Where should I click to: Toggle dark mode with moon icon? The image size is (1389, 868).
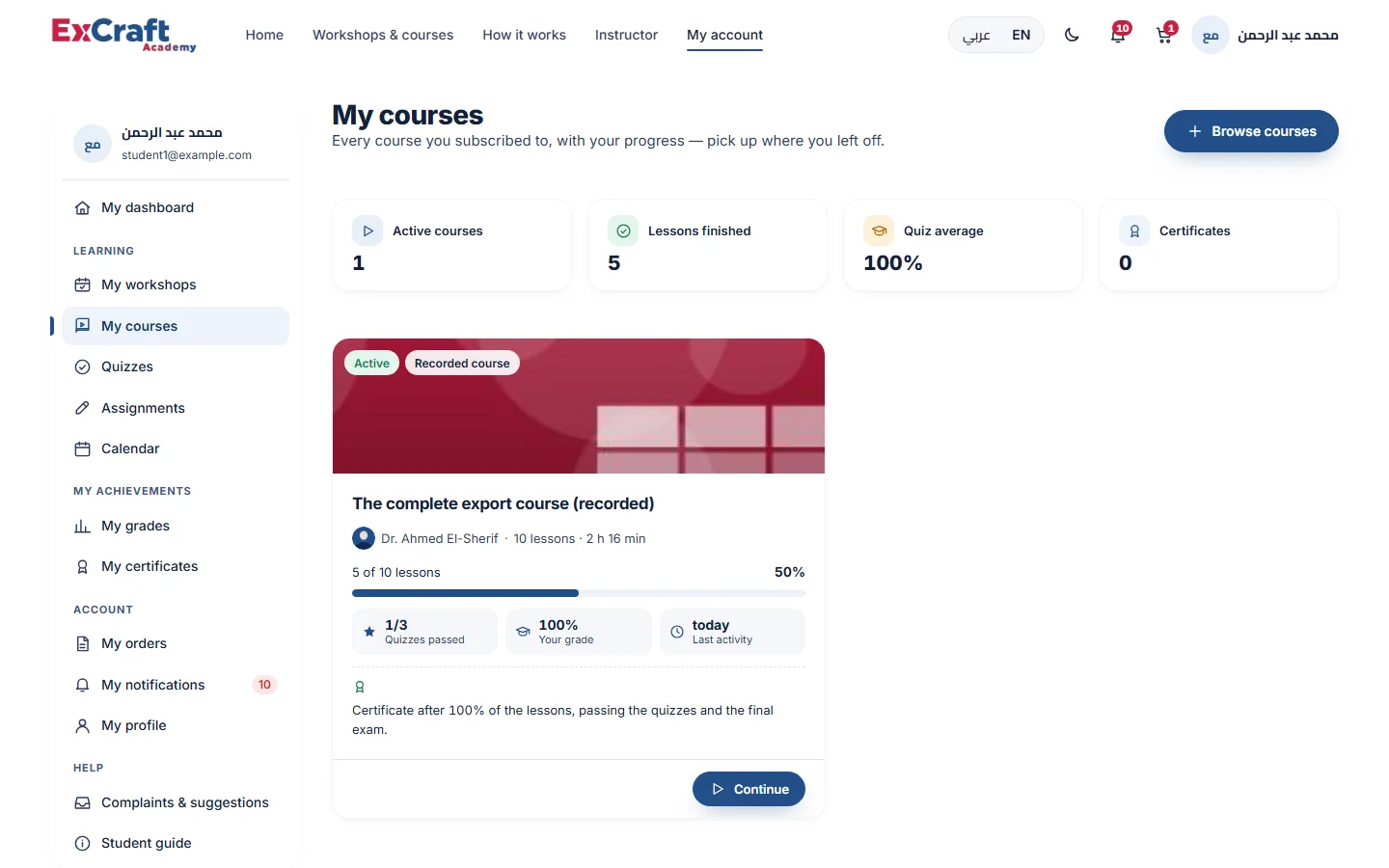point(1072,35)
